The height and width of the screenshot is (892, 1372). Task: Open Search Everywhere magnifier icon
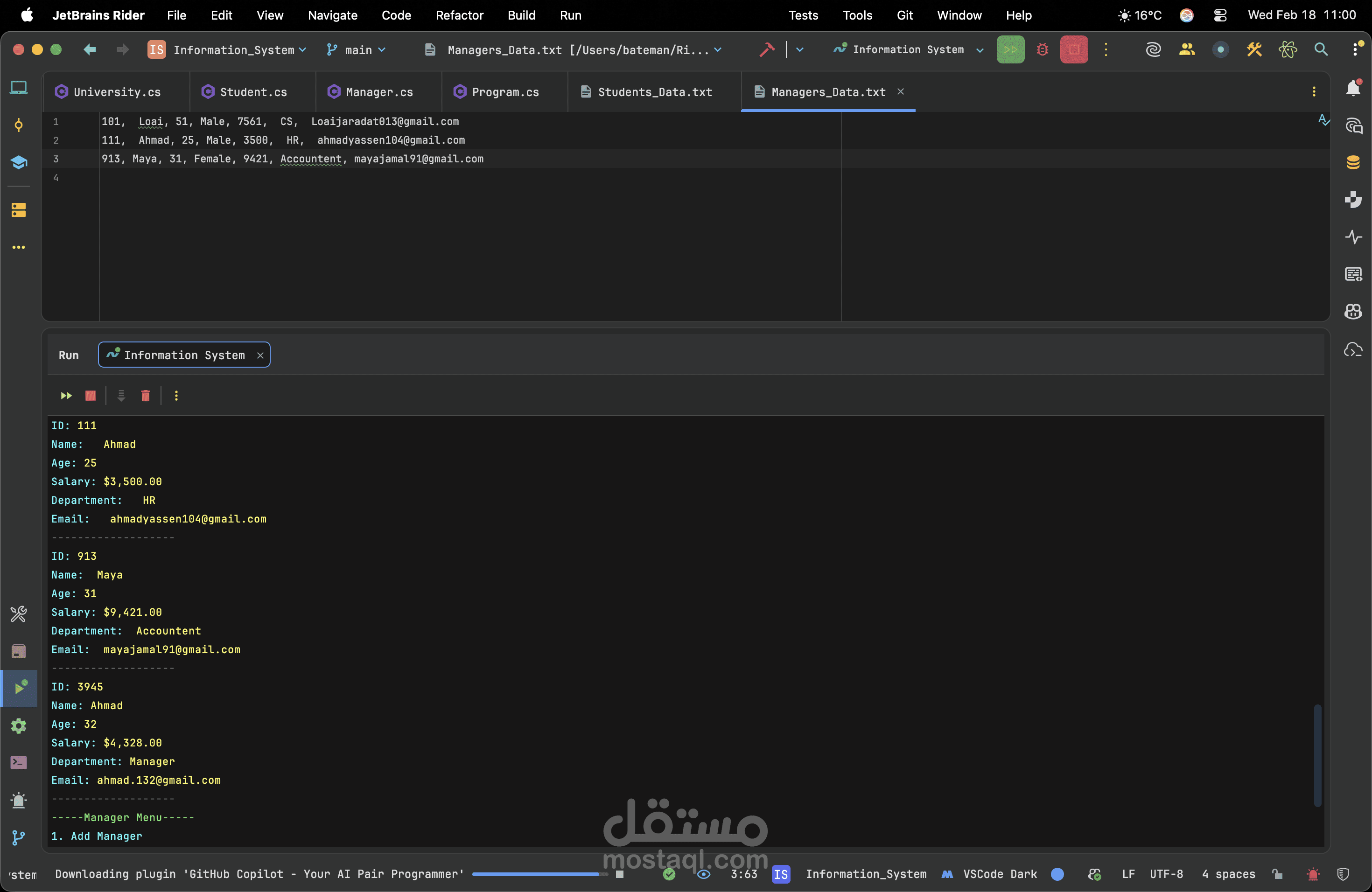click(x=1321, y=49)
